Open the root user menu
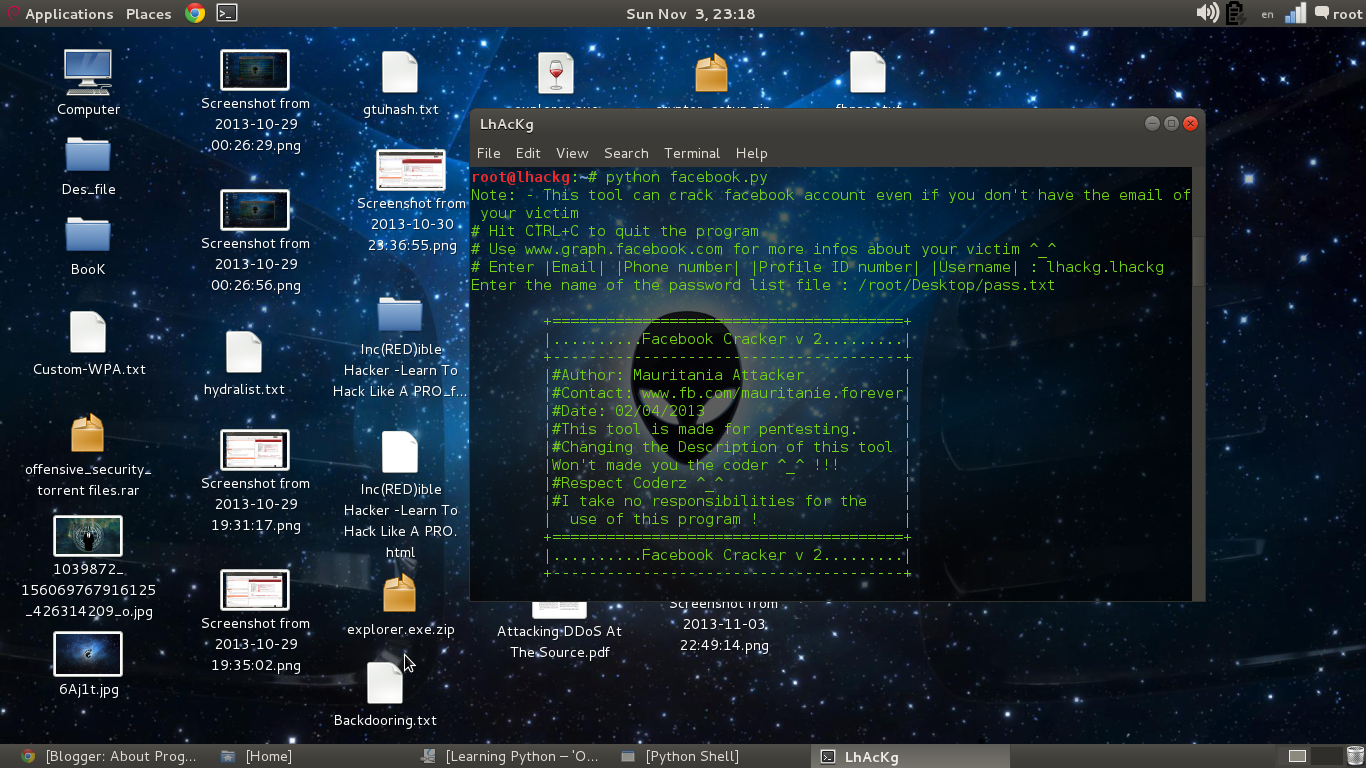 click(x=1347, y=14)
